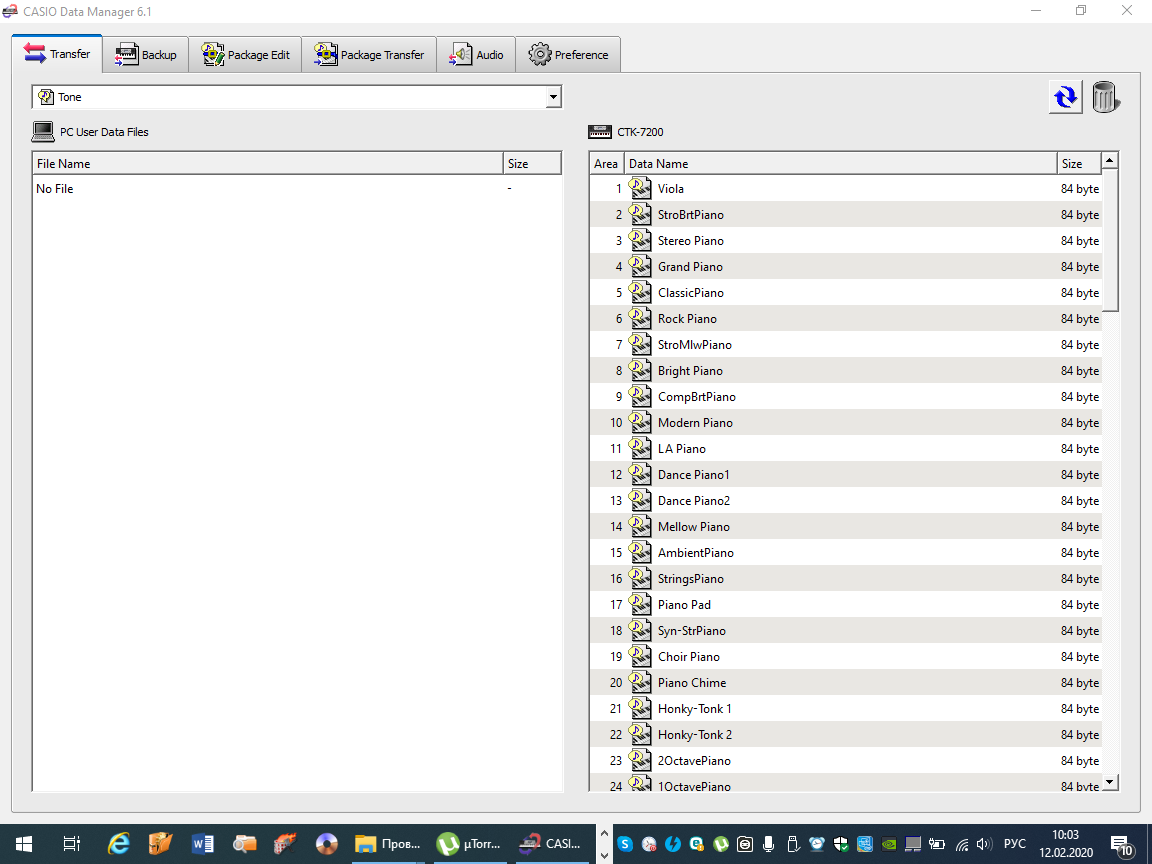Switch to the µTorrent taskbar window
The width and height of the screenshot is (1152, 864).
pyautogui.click(x=468, y=843)
